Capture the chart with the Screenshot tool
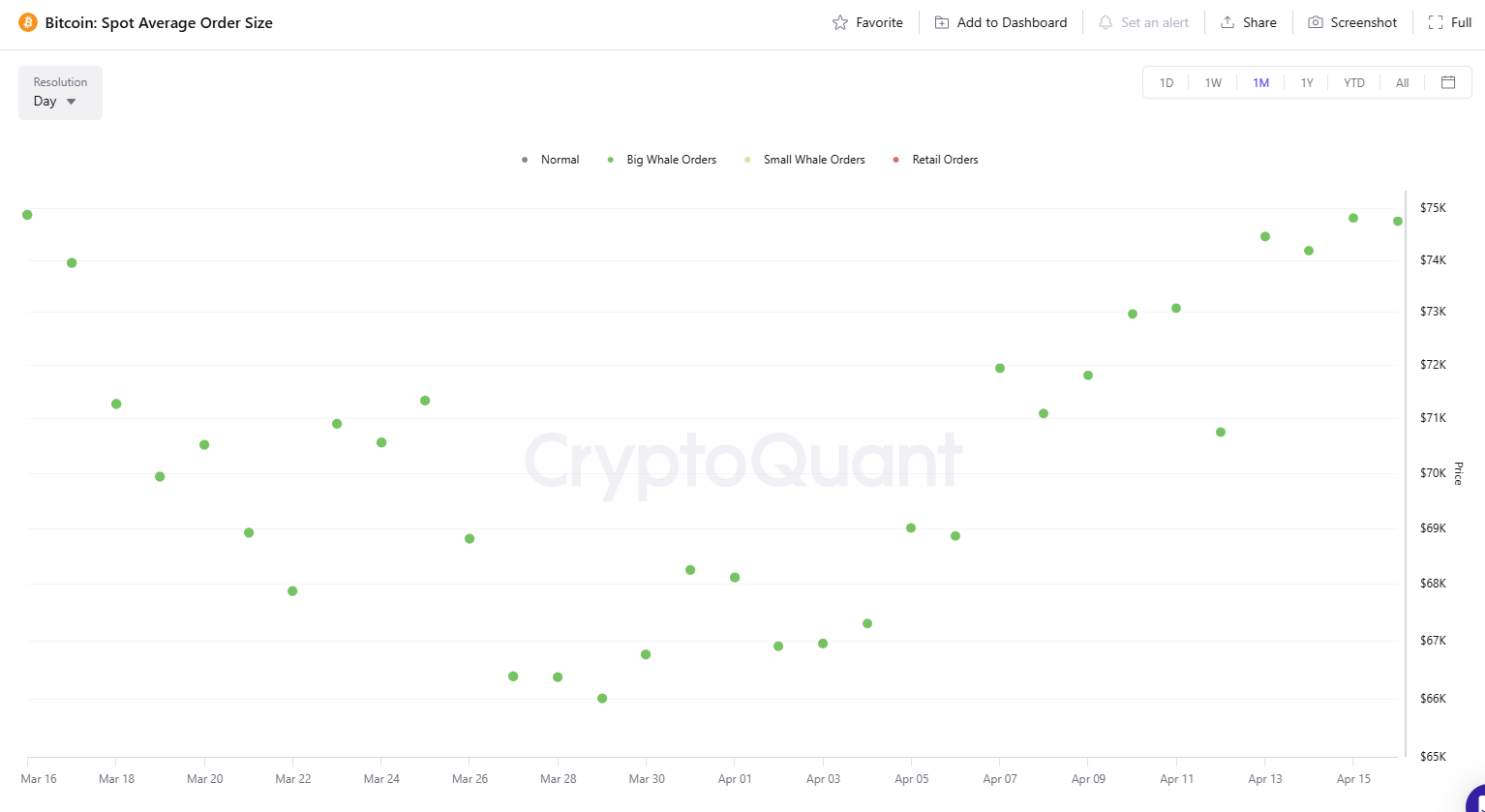 tap(1352, 21)
